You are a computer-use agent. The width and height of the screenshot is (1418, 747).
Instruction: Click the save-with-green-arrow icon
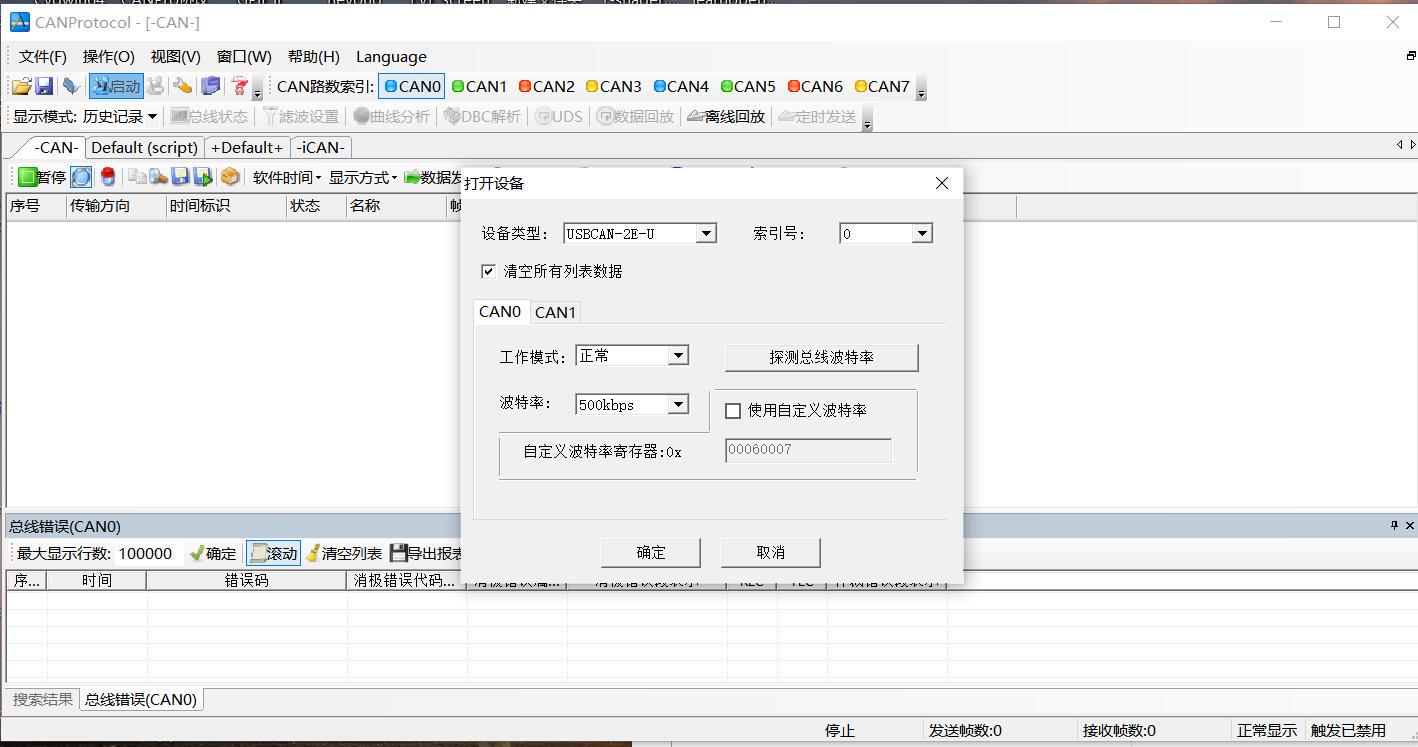tap(204, 177)
